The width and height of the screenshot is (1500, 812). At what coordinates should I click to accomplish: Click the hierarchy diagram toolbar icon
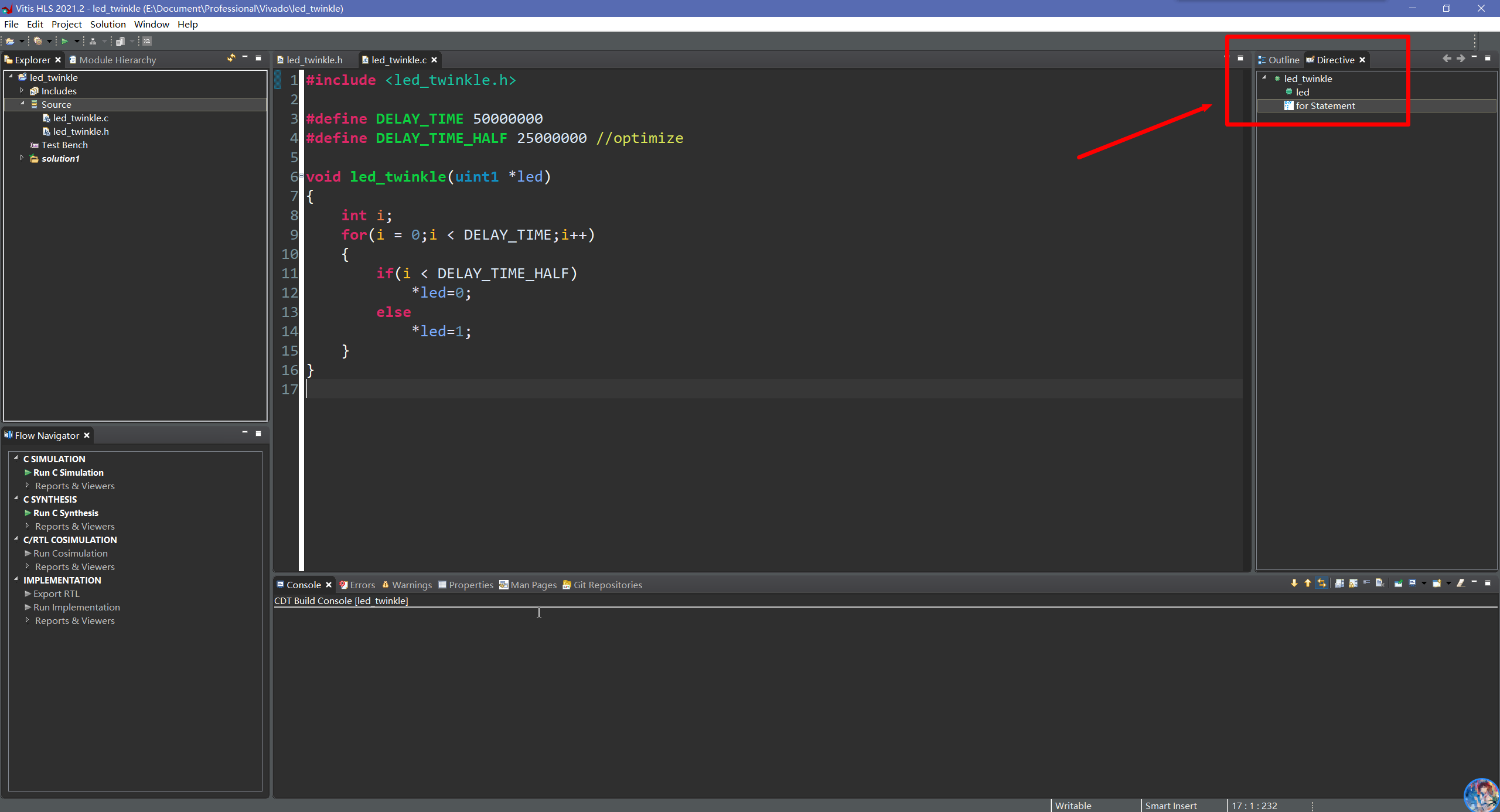pos(93,41)
